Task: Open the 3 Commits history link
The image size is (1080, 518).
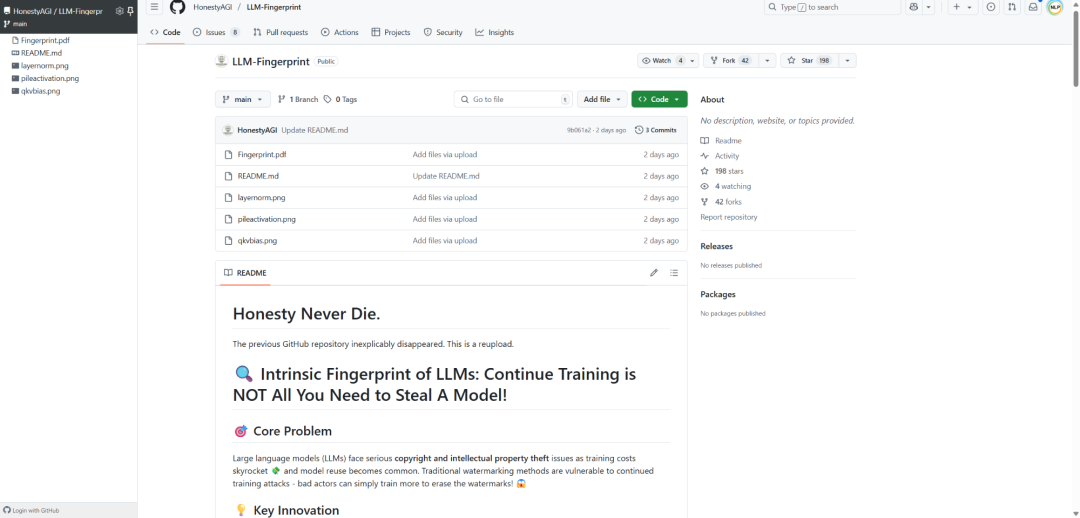Action: [x=656, y=130]
